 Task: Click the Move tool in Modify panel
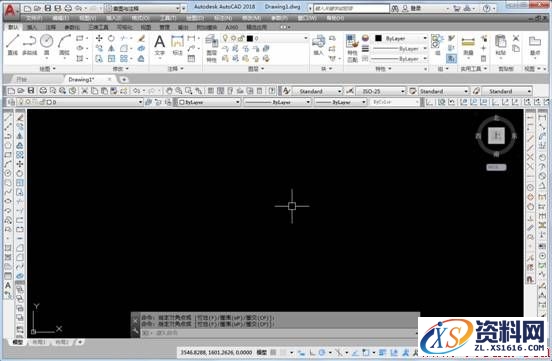coord(99,38)
